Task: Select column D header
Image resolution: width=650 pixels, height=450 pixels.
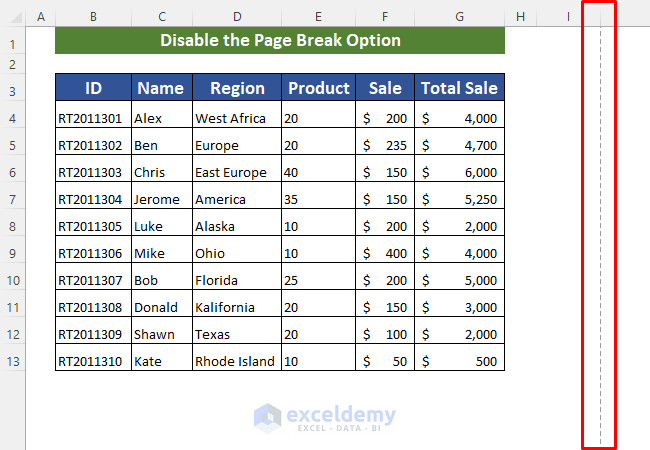Action: tap(237, 17)
